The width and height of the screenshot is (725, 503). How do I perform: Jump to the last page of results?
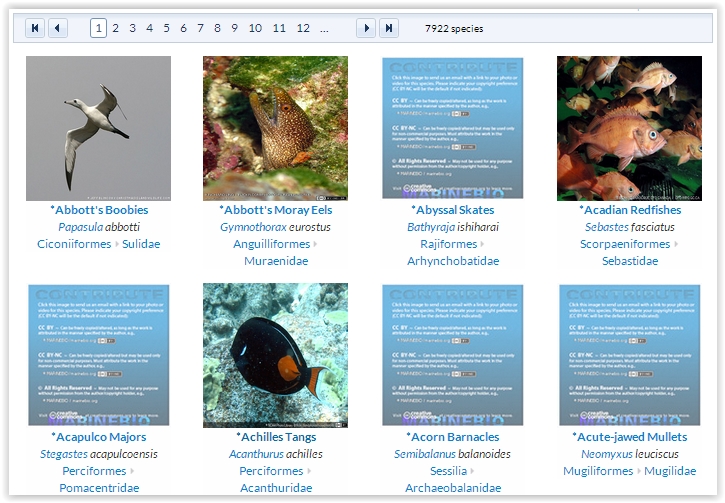point(389,28)
